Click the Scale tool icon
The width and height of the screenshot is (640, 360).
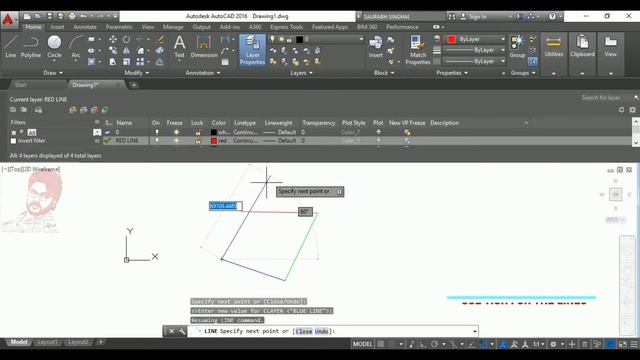pos(127,62)
